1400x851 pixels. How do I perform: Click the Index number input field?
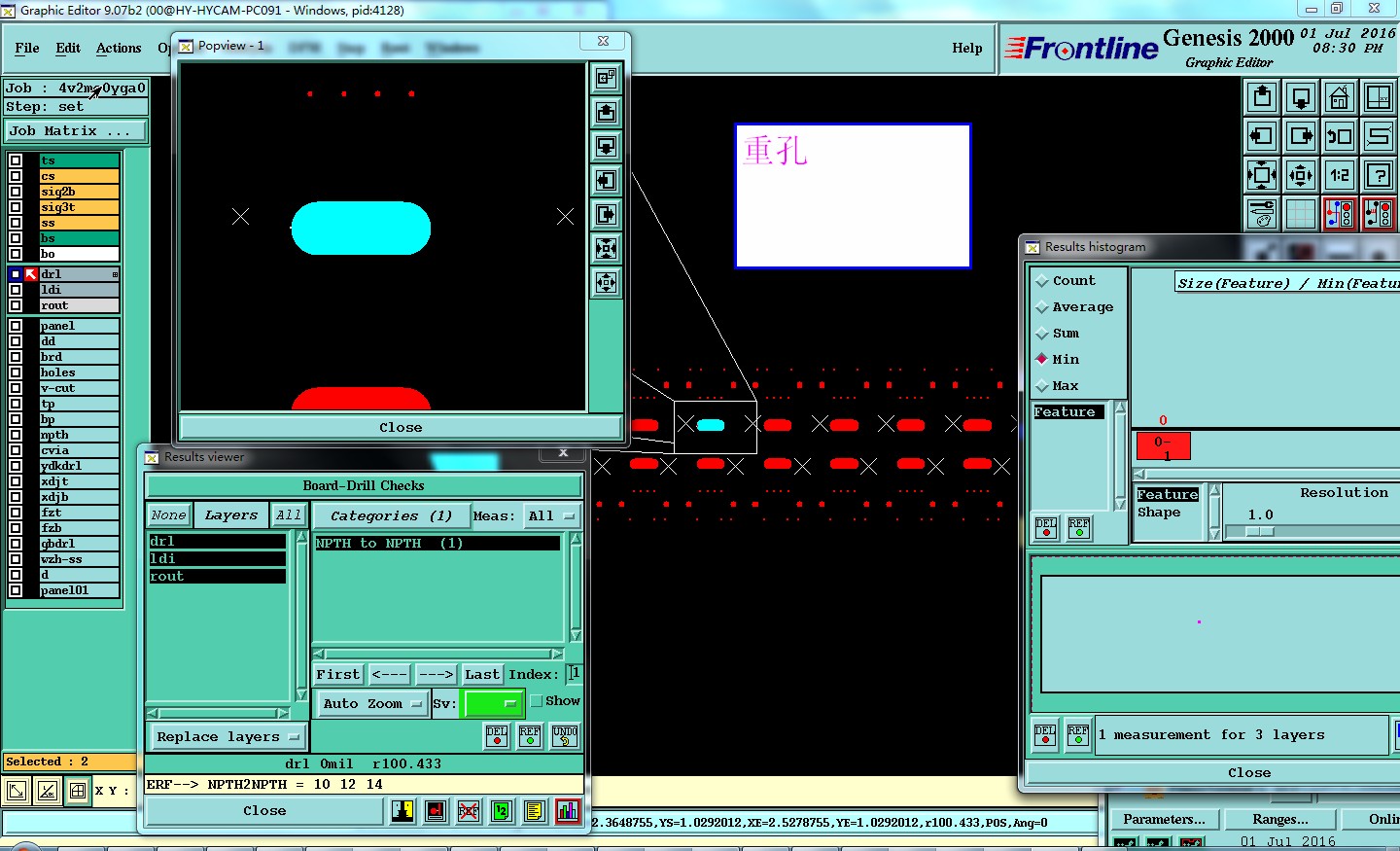click(x=574, y=673)
